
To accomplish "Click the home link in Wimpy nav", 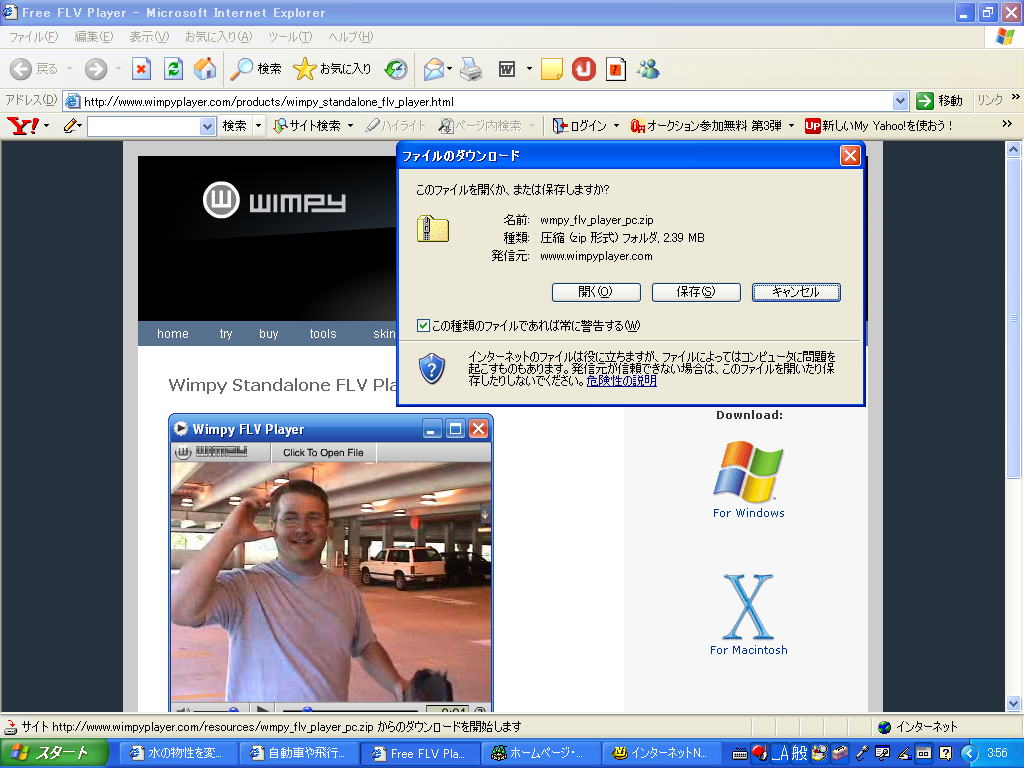I will (172, 334).
